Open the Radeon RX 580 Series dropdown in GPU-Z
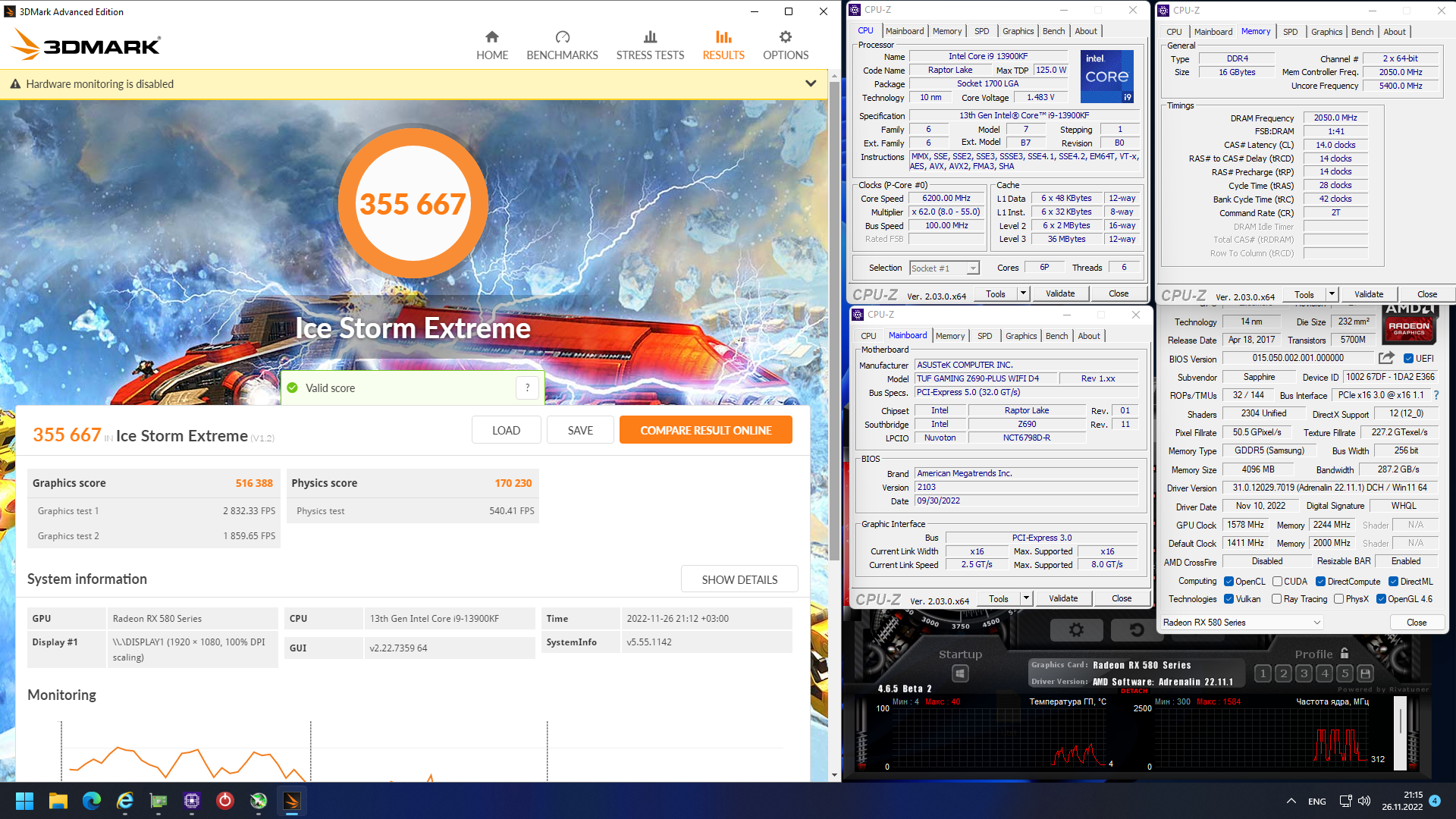1456x819 pixels. (x=1241, y=623)
